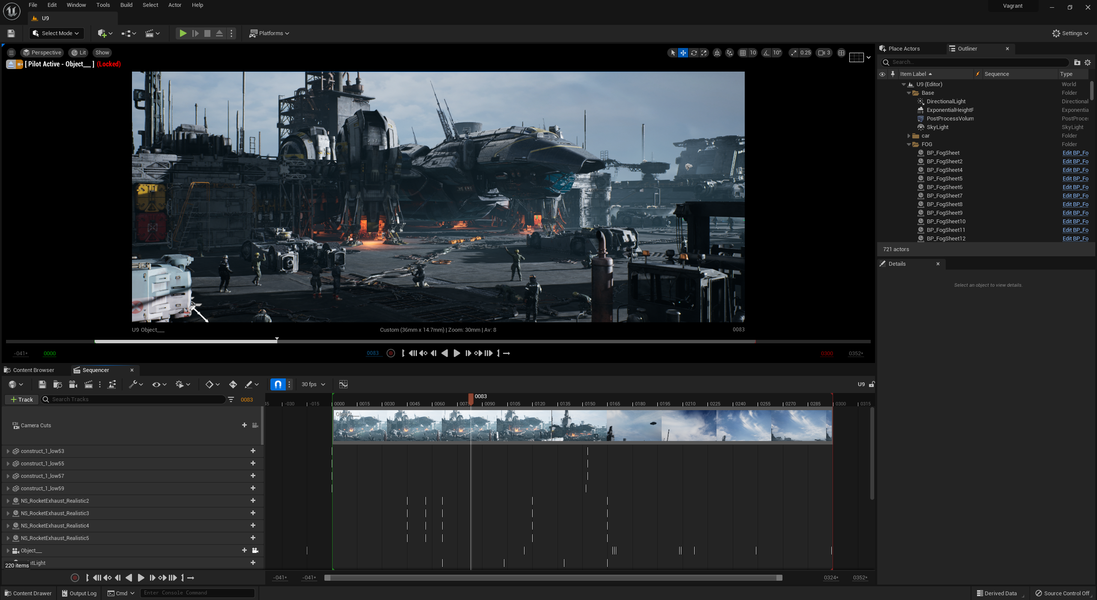
Task: Open the Select Mode dropdown
Action: click(56, 33)
